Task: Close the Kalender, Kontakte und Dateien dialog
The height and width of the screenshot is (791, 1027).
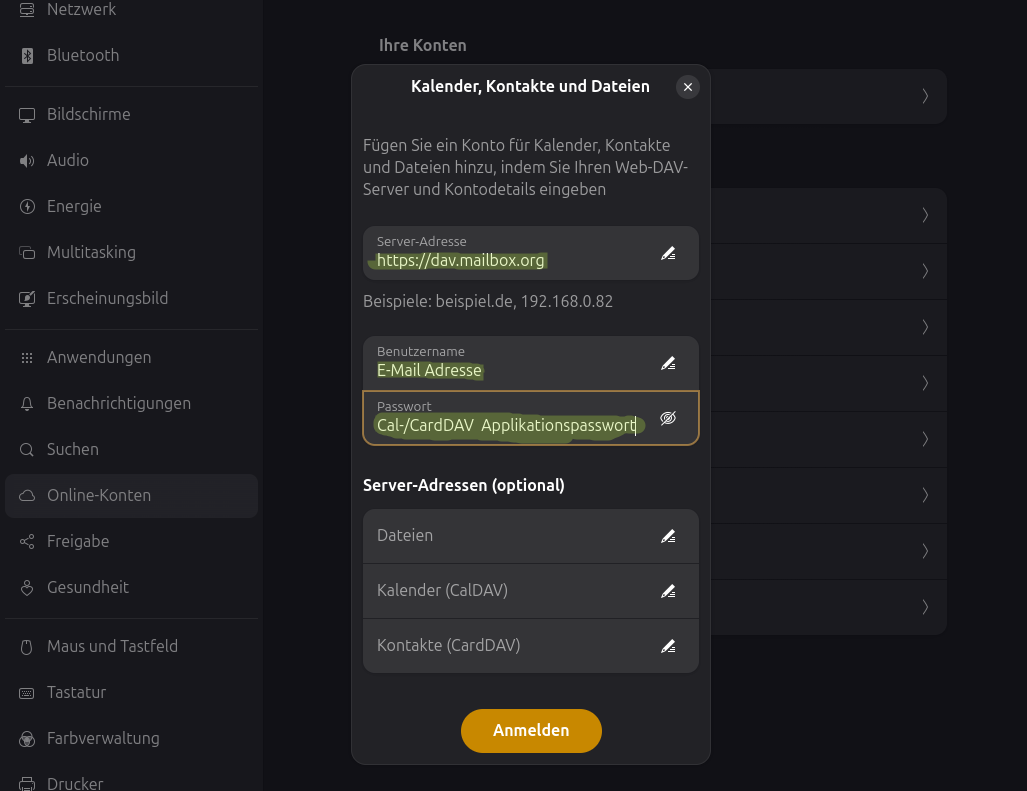Action: tap(687, 87)
